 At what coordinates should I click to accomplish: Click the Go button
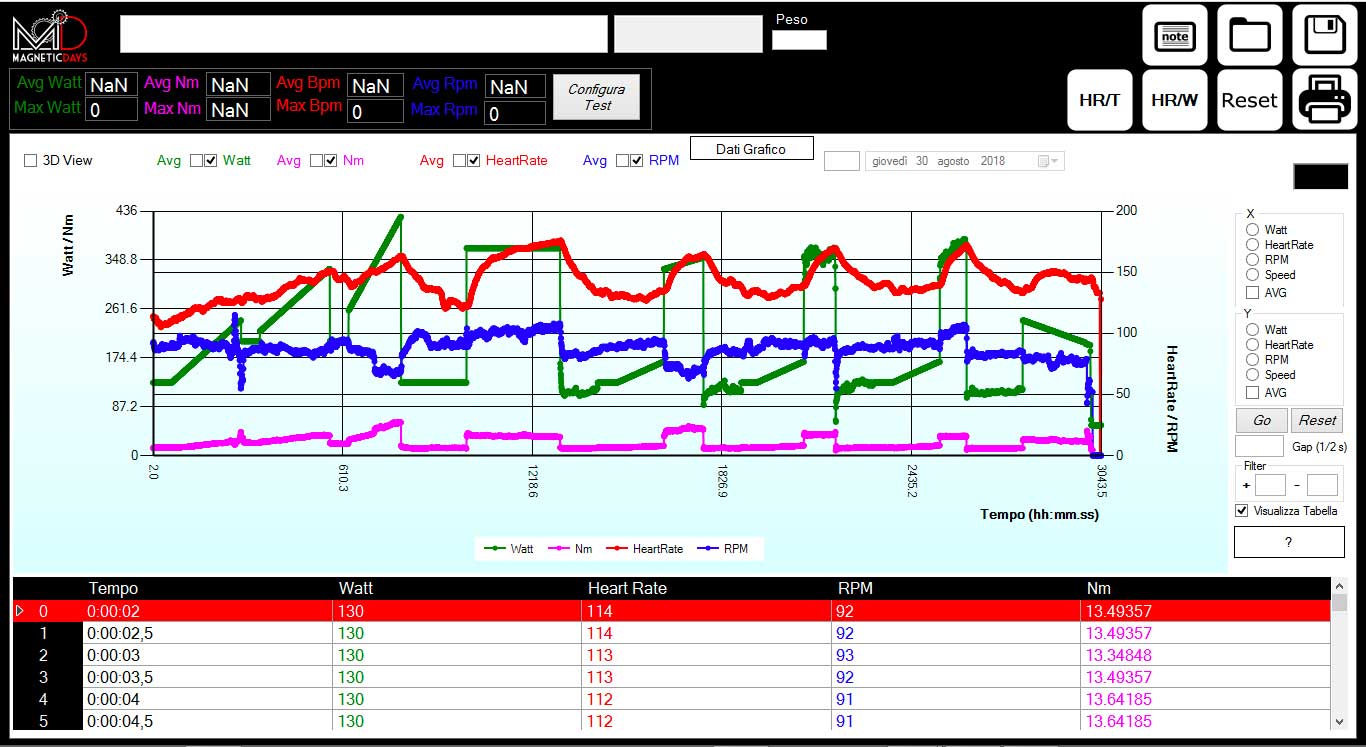coord(1262,420)
